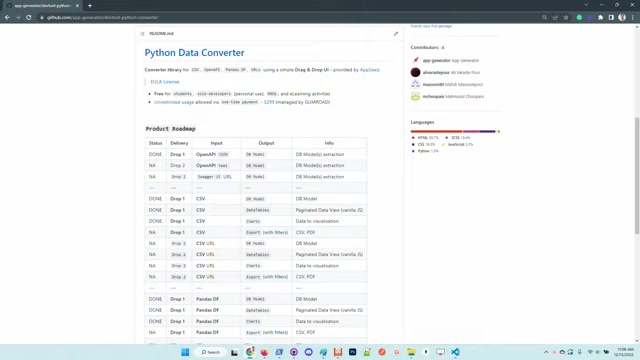Viewport: 640px width, 360px height.
Task: Open the green circular extension icon
Action: pyautogui.click(x=579, y=18)
